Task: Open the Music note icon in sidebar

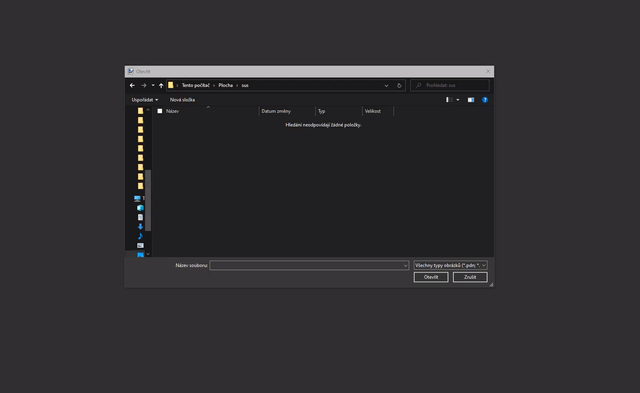Action: pos(140,236)
